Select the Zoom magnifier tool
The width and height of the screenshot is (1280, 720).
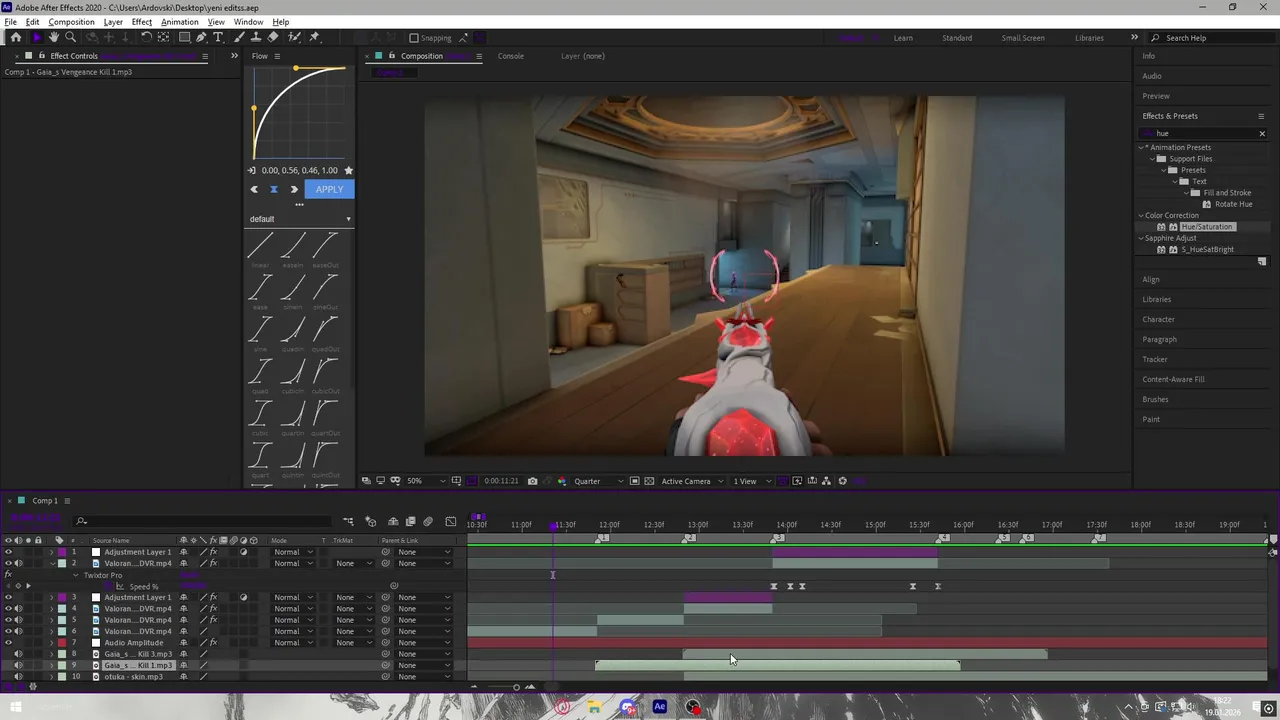pos(70,37)
